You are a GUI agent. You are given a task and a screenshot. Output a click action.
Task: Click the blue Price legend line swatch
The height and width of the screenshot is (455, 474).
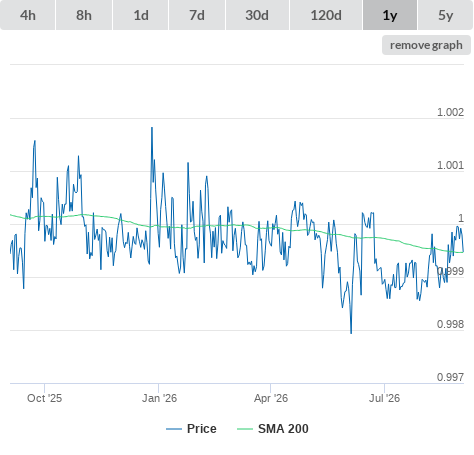pos(174,429)
